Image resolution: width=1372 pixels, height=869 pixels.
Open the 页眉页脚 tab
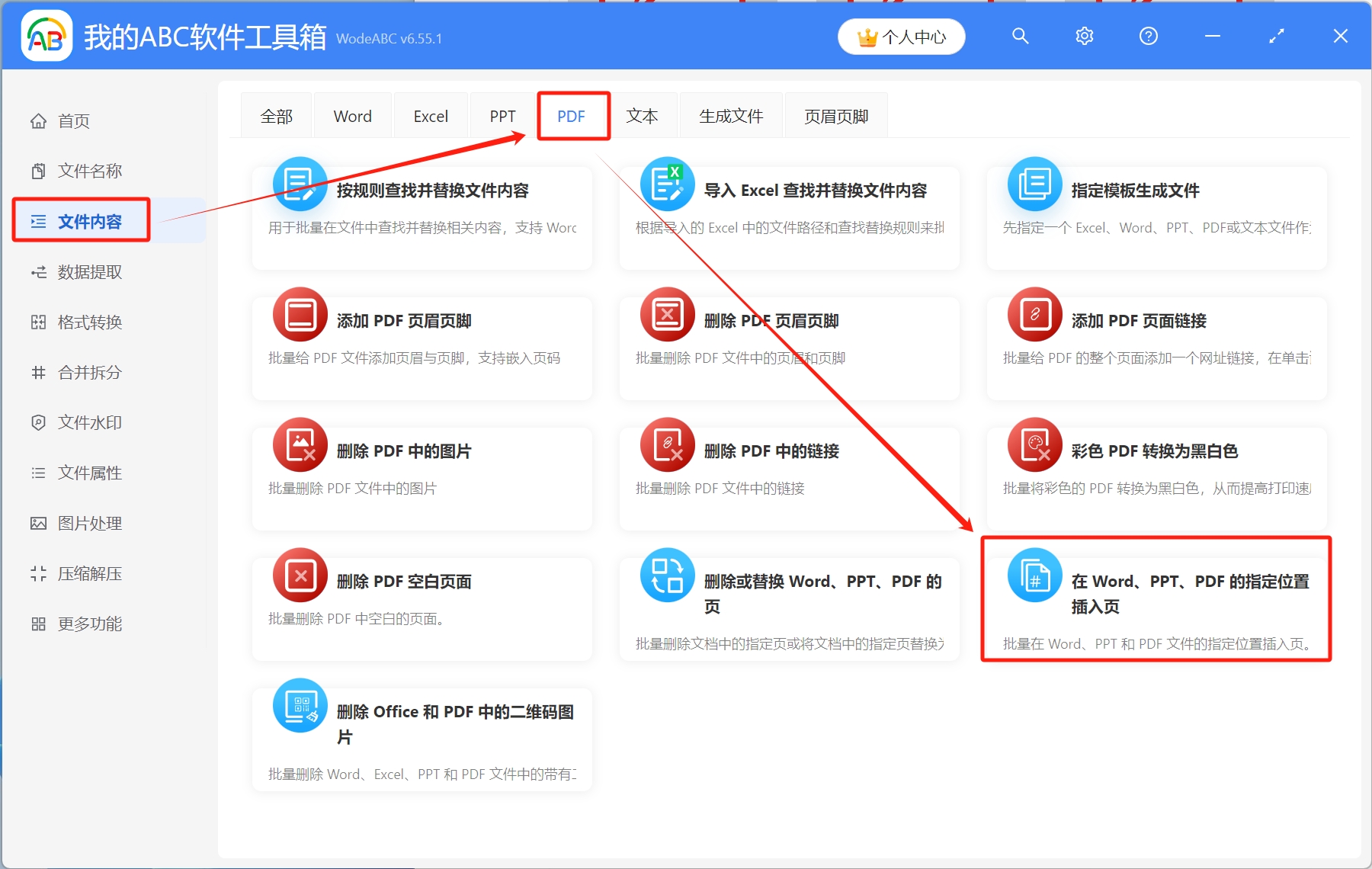(835, 116)
